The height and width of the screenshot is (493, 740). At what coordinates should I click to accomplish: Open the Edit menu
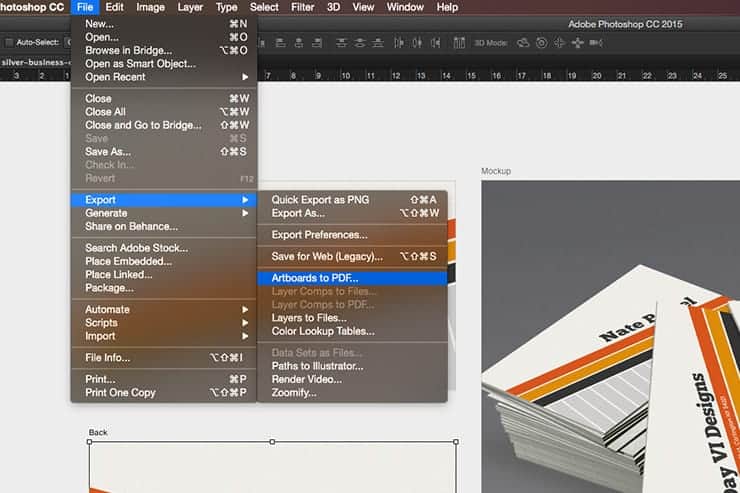pos(114,7)
